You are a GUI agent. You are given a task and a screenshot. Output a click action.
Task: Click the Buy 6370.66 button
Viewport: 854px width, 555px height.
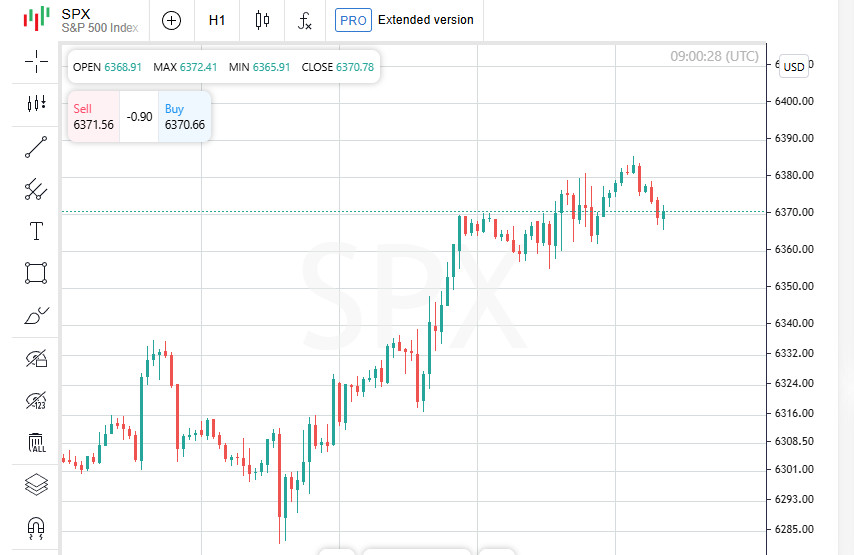[185, 117]
